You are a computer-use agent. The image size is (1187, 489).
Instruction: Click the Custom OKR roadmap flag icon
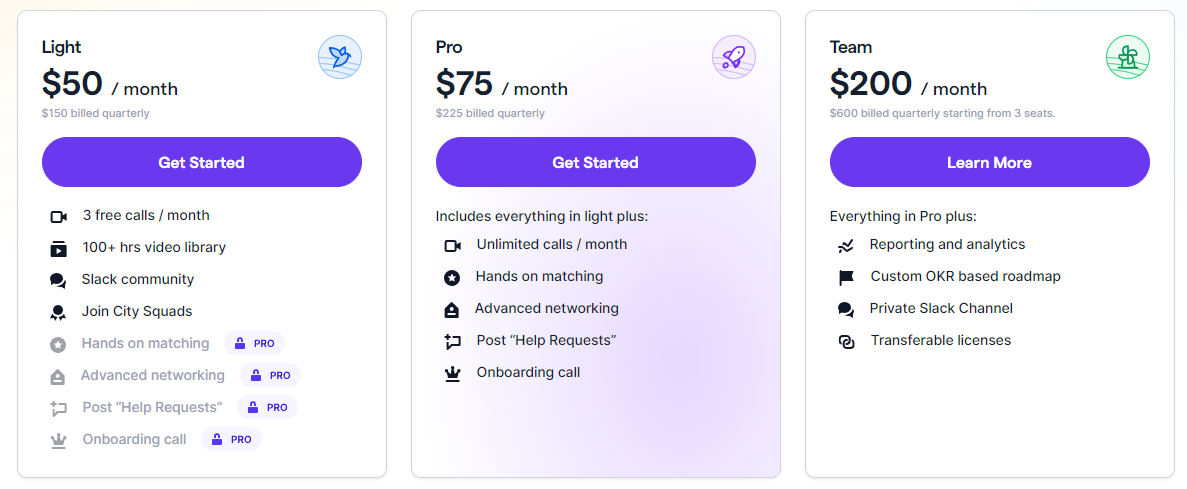tap(846, 278)
